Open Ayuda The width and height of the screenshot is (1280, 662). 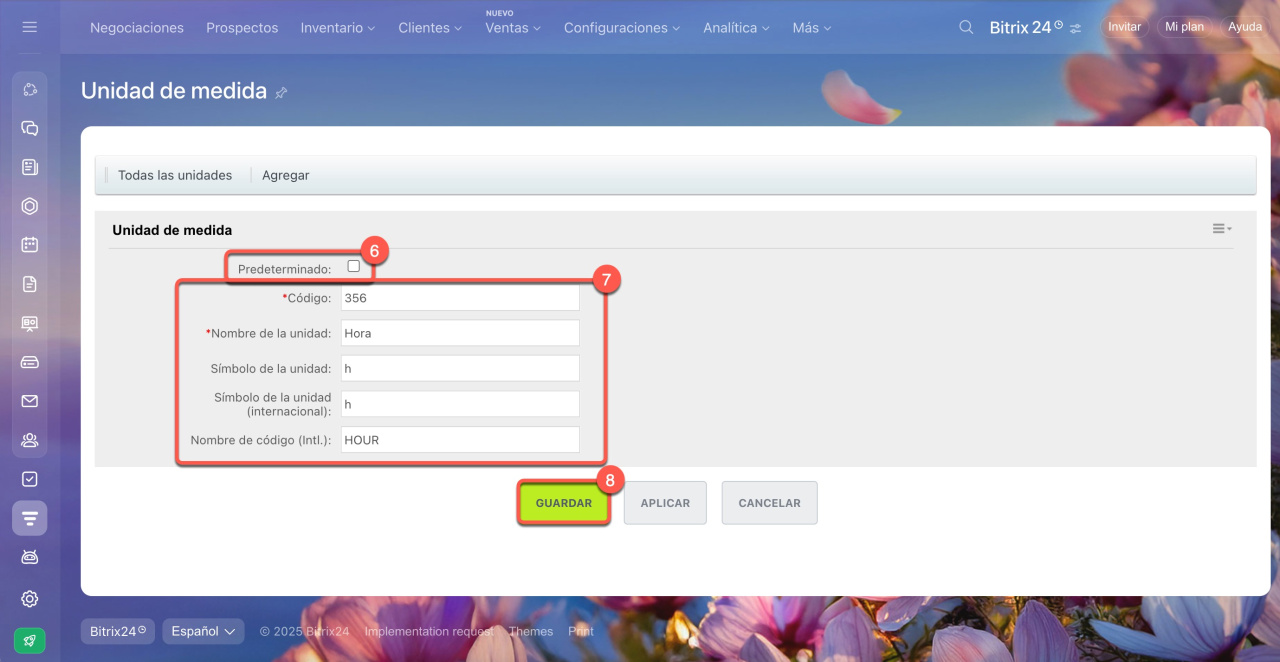pos(1245,27)
